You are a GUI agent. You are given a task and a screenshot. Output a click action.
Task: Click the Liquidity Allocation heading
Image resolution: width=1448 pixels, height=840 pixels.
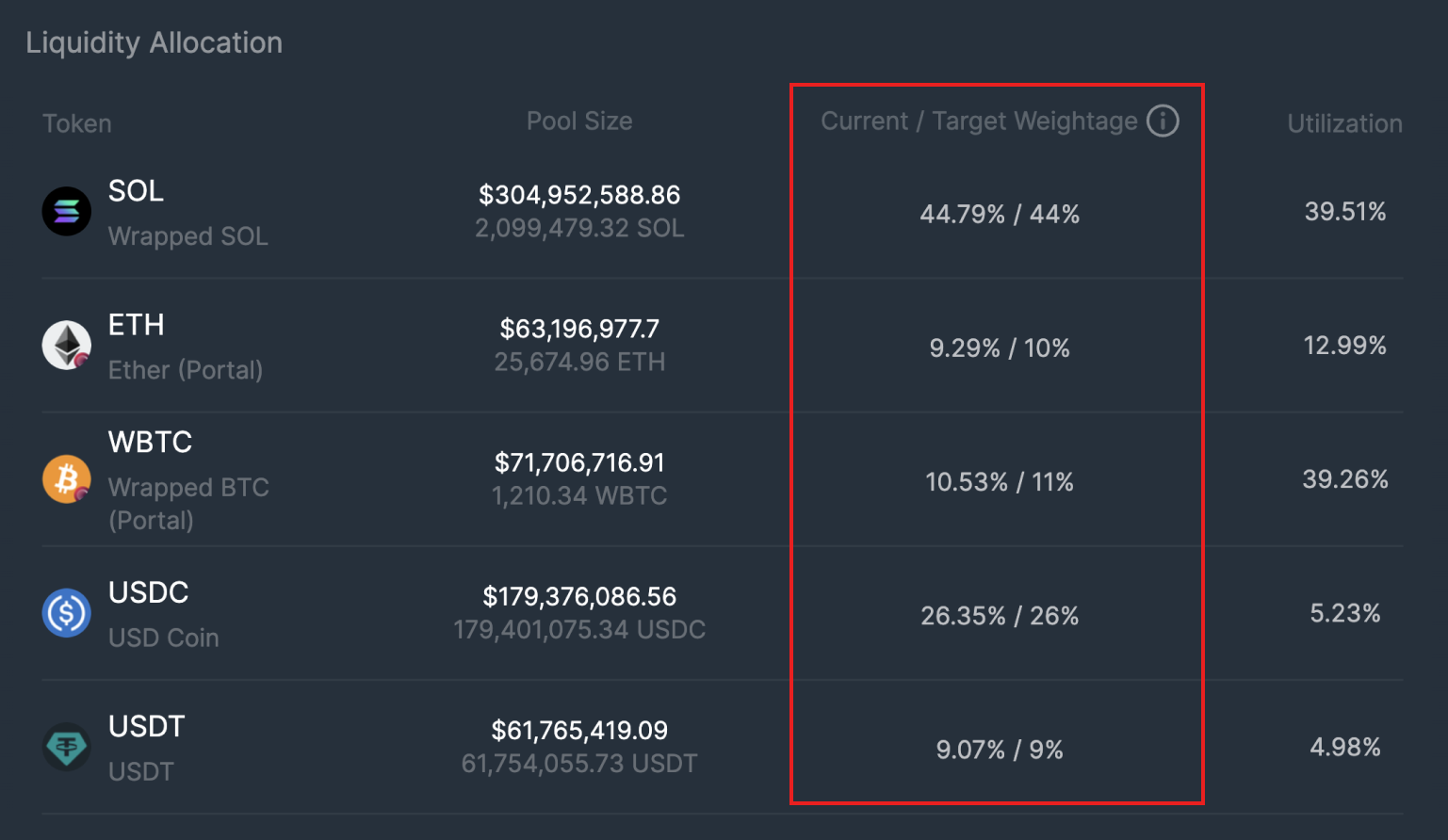pos(155,42)
